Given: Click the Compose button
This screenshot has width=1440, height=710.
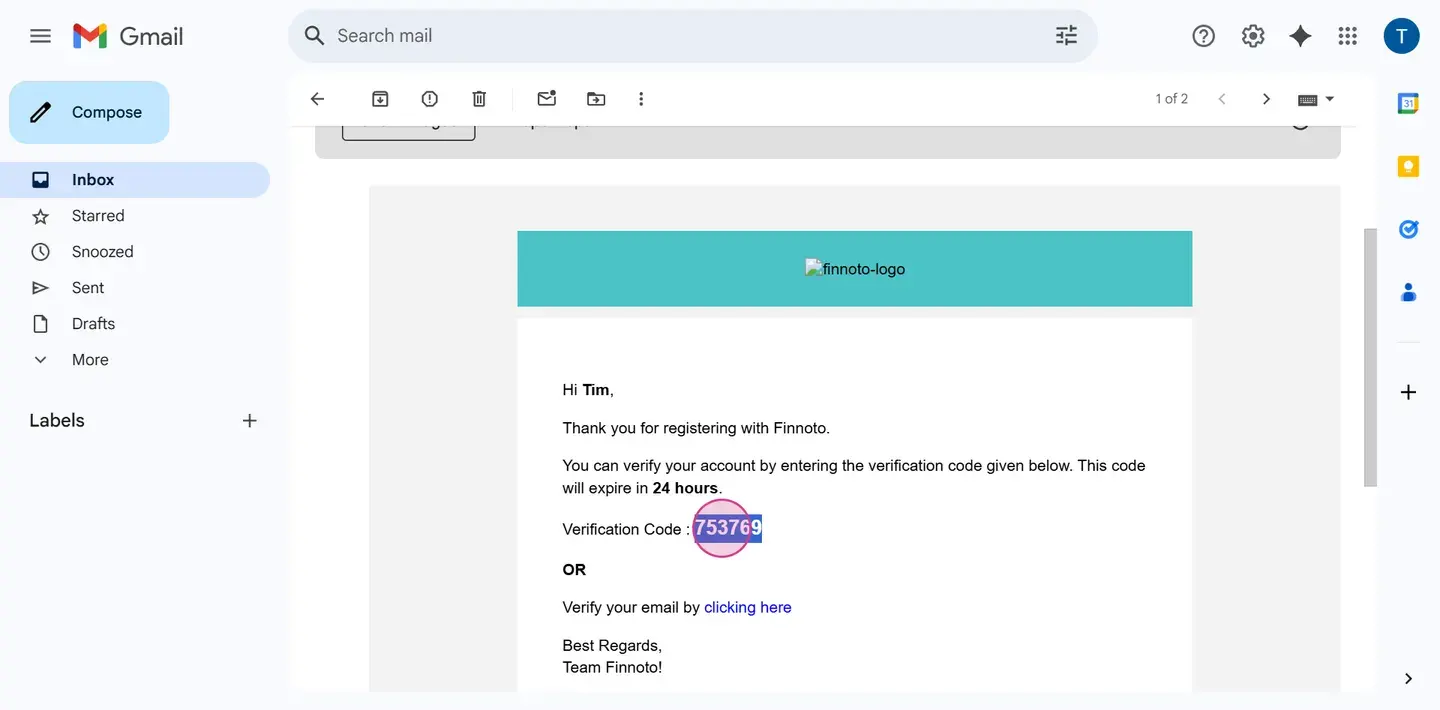Looking at the screenshot, I should [89, 112].
